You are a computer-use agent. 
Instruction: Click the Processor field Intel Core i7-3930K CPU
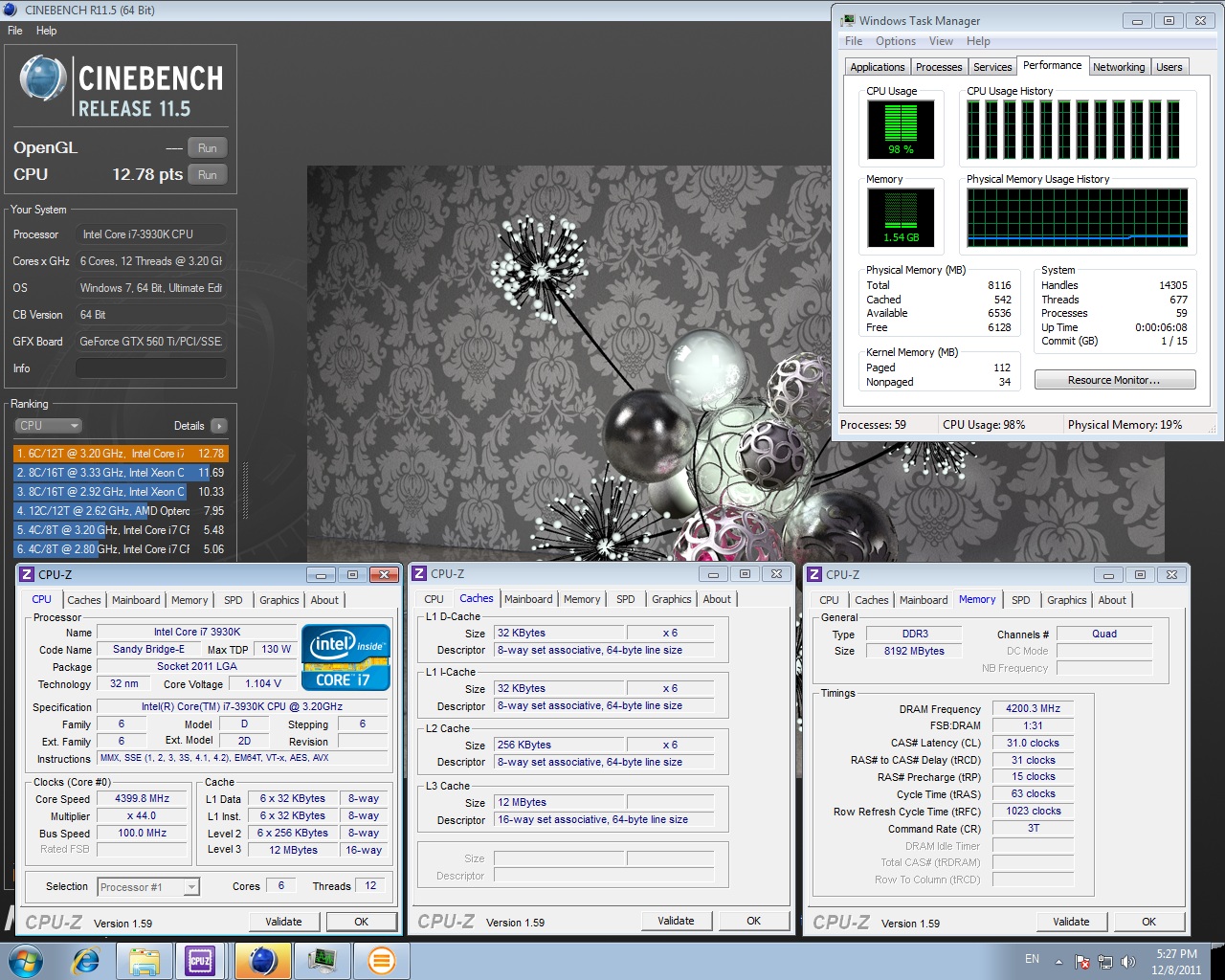click(x=151, y=234)
